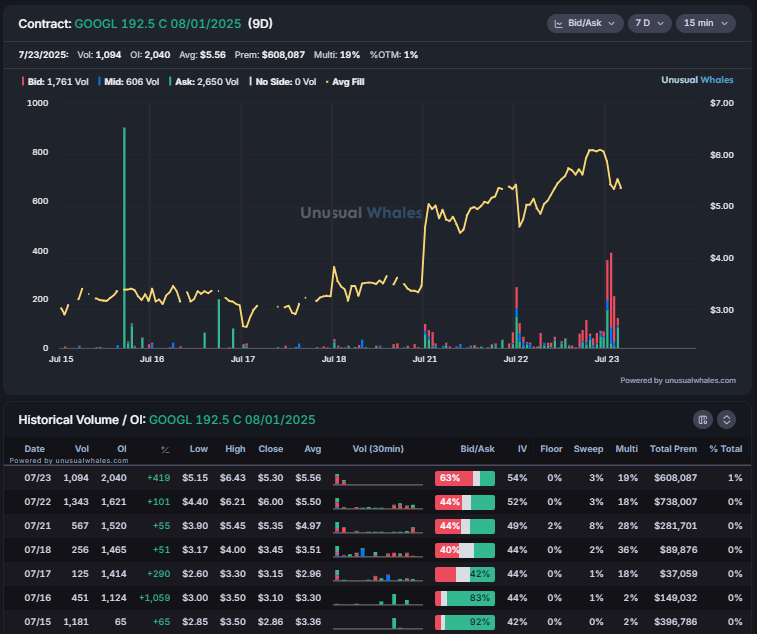Click the (9D) days-to-expiry label
The height and width of the screenshot is (634, 757).
[260, 24]
